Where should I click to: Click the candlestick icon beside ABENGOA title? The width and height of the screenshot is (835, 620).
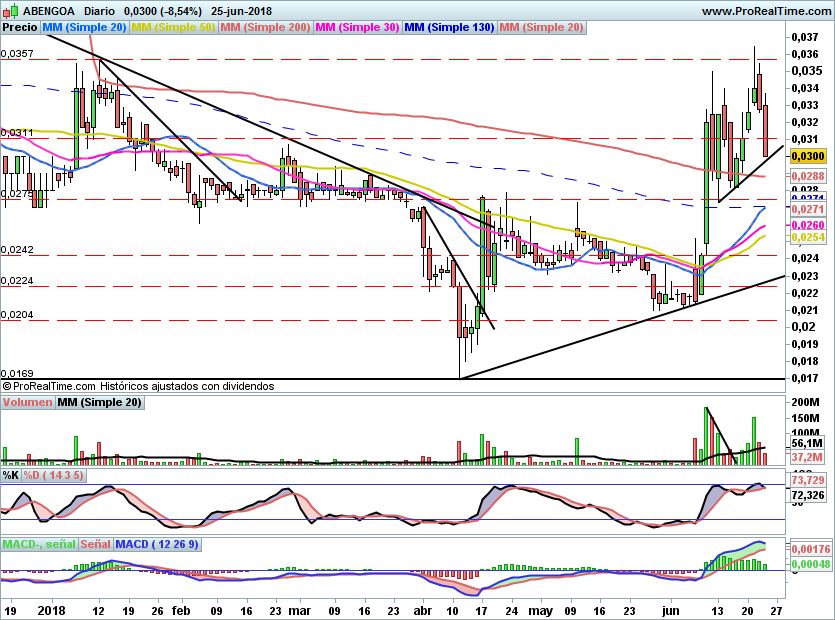pos(11,11)
